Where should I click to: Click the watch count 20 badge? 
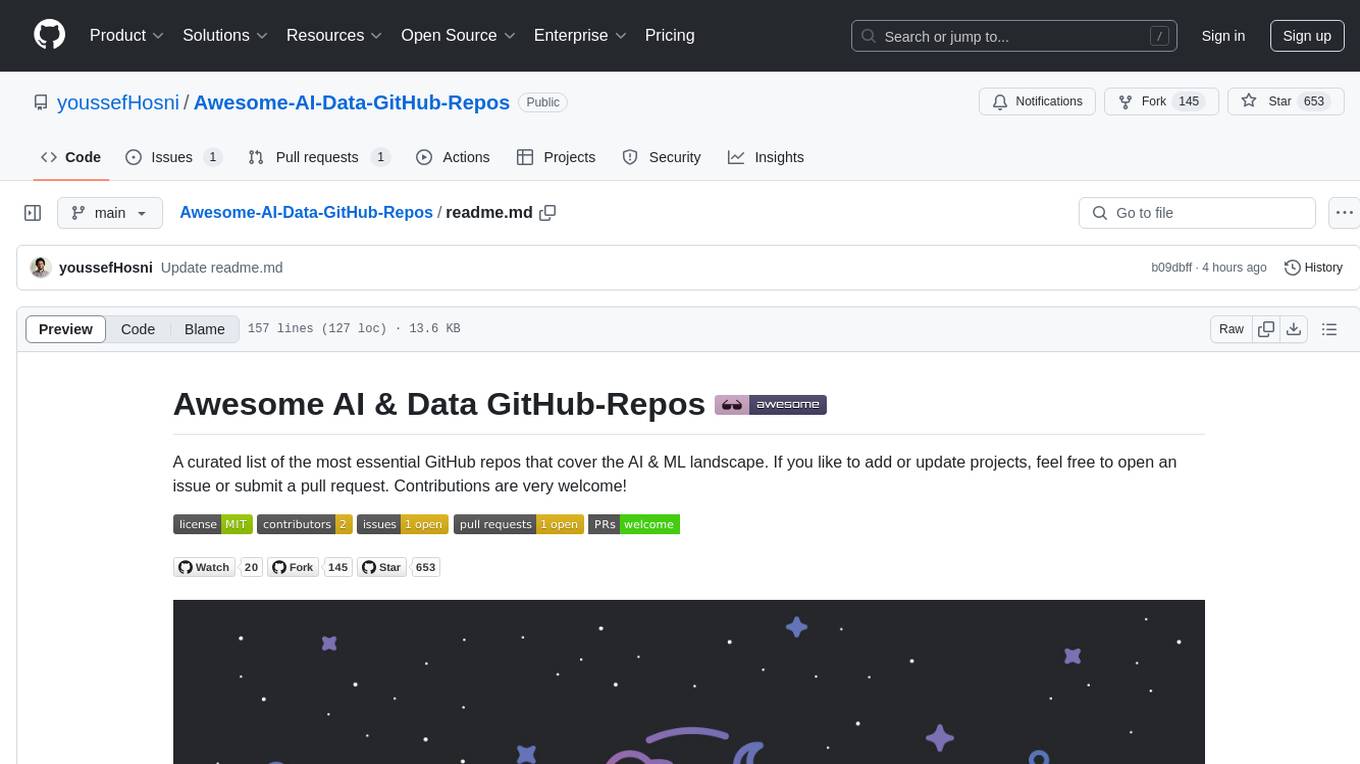point(251,567)
